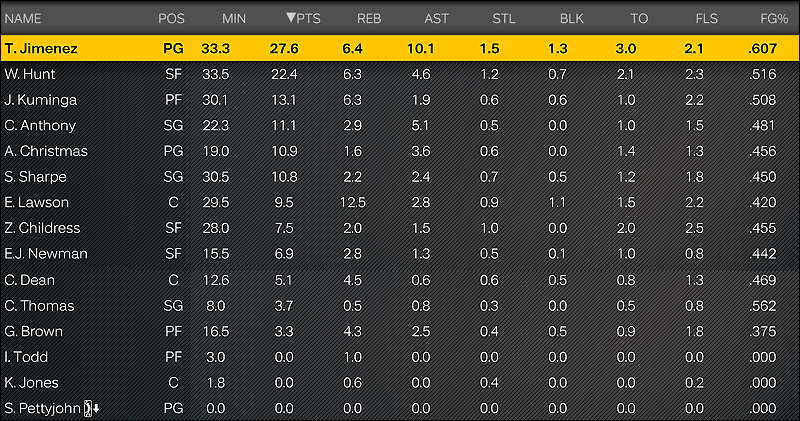Select player K. Jones
The image size is (800, 421).
coord(400,383)
